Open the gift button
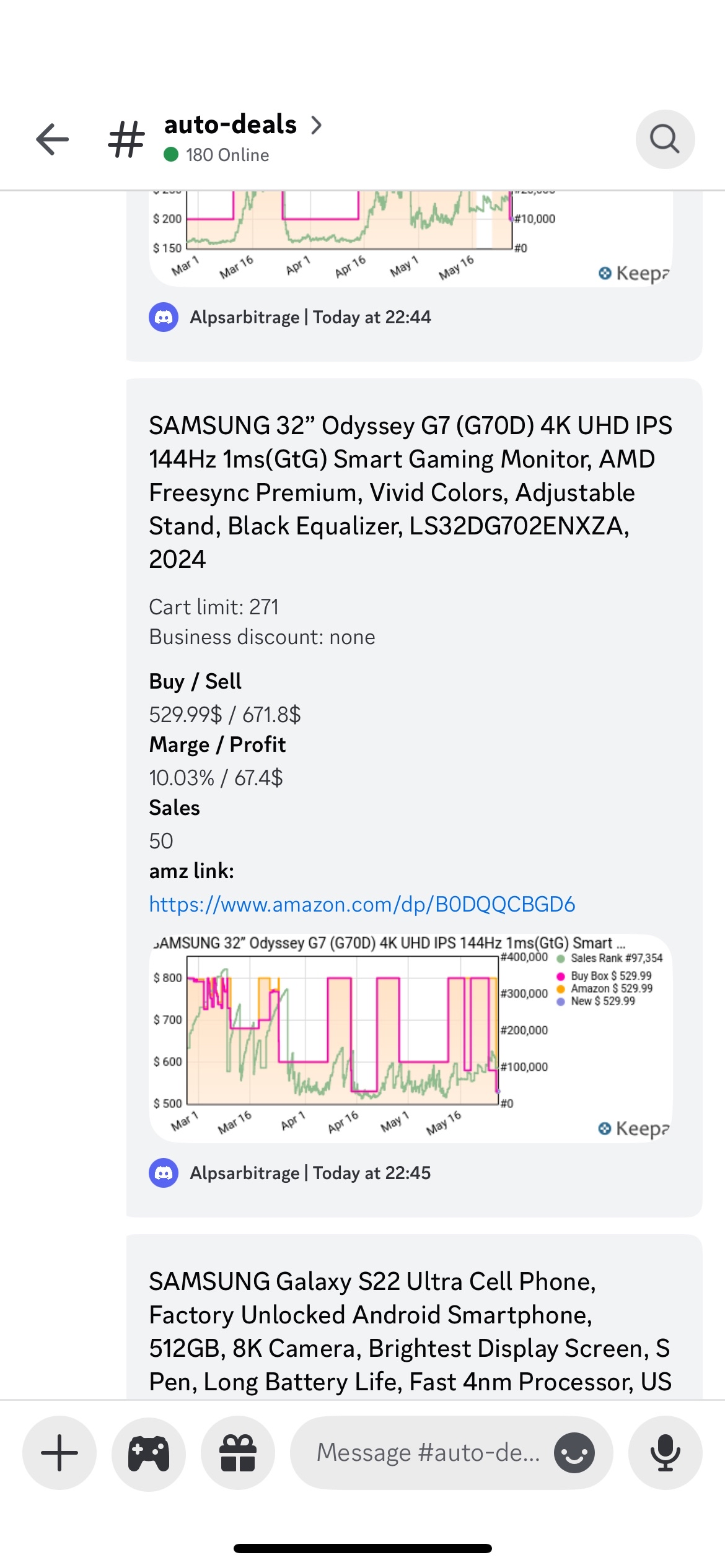 click(238, 1452)
